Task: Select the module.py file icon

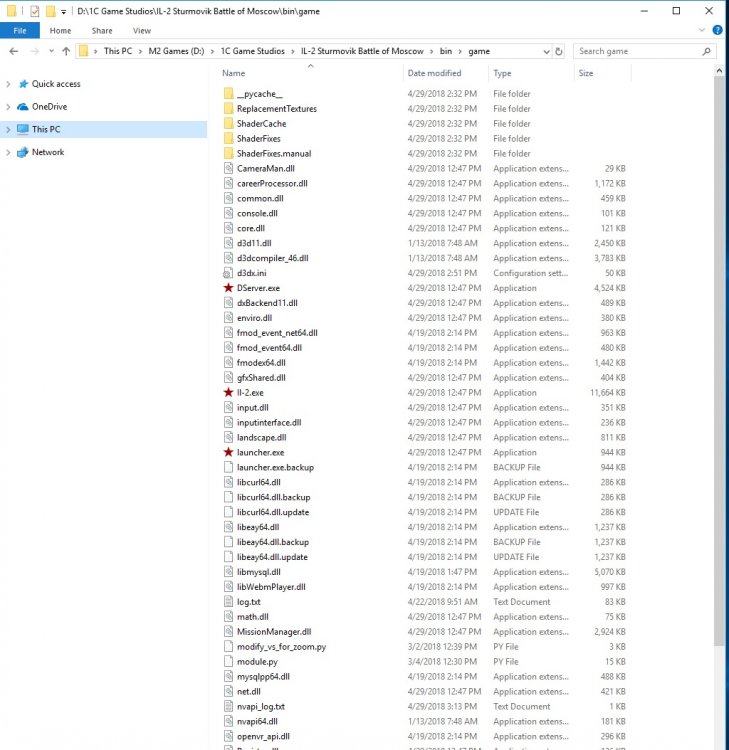Action: 229,662
